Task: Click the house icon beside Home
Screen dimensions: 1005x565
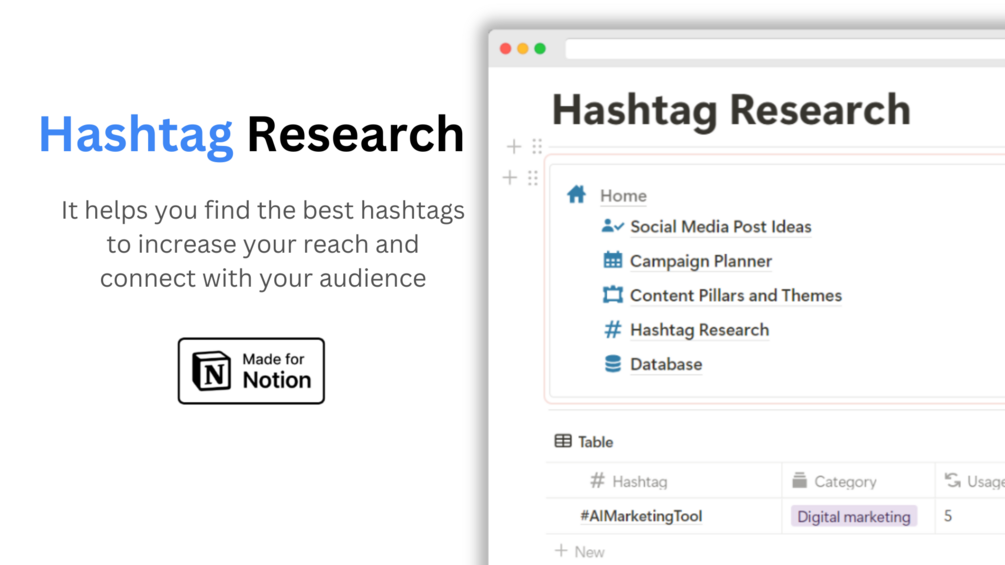Action: [576, 194]
